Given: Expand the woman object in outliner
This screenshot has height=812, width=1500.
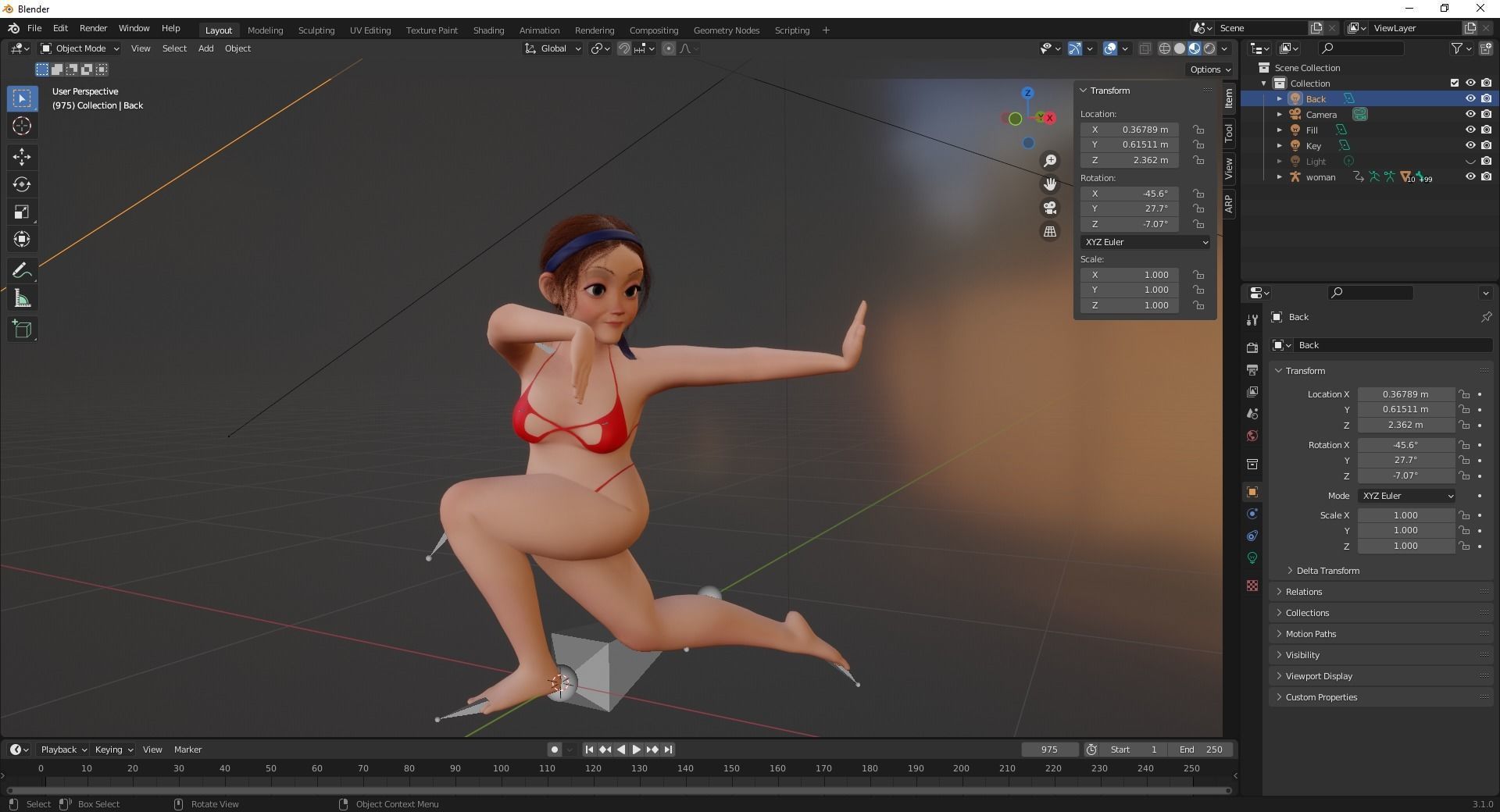Looking at the screenshot, I should (1279, 177).
